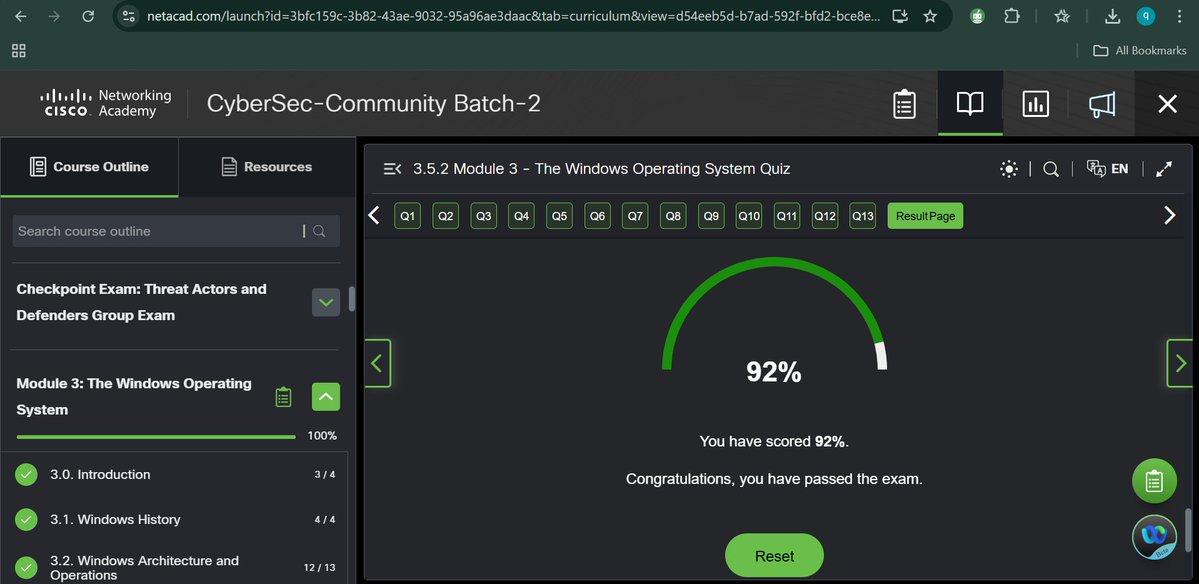
Task: Toggle the Module 3 collapse chevron
Action: click(325, 396)
